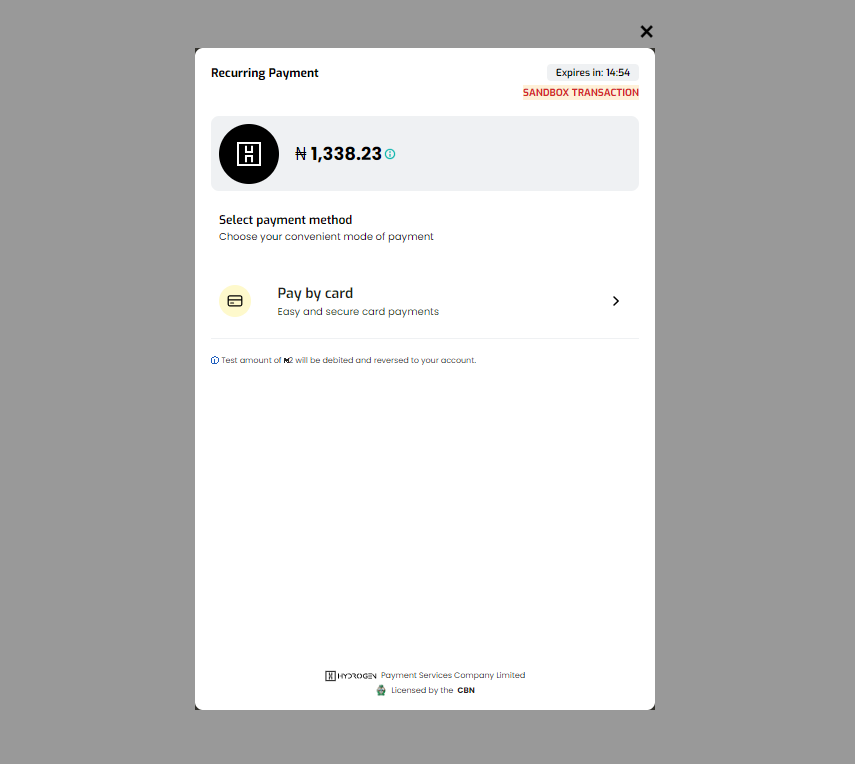Click the SANDBOX TRANSACTION label
This screenshot has width=855, height=764.
[x=581, y=93]
